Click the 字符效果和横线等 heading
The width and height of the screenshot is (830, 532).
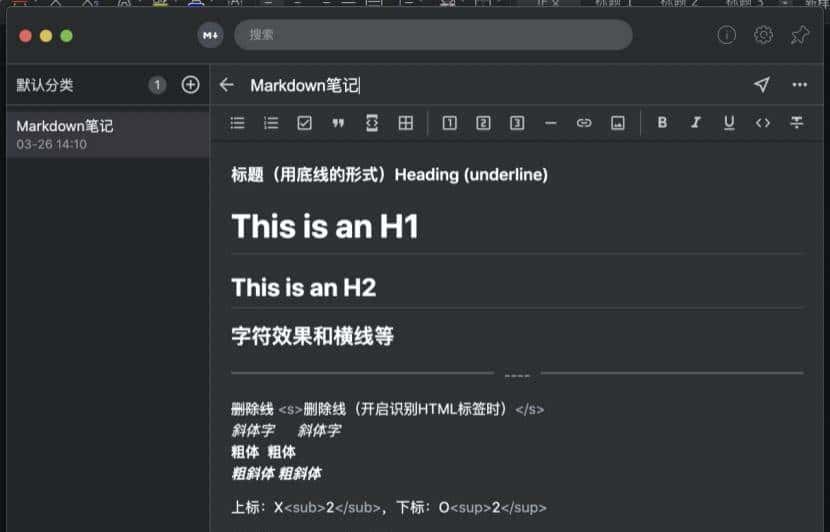coord(312,336)
